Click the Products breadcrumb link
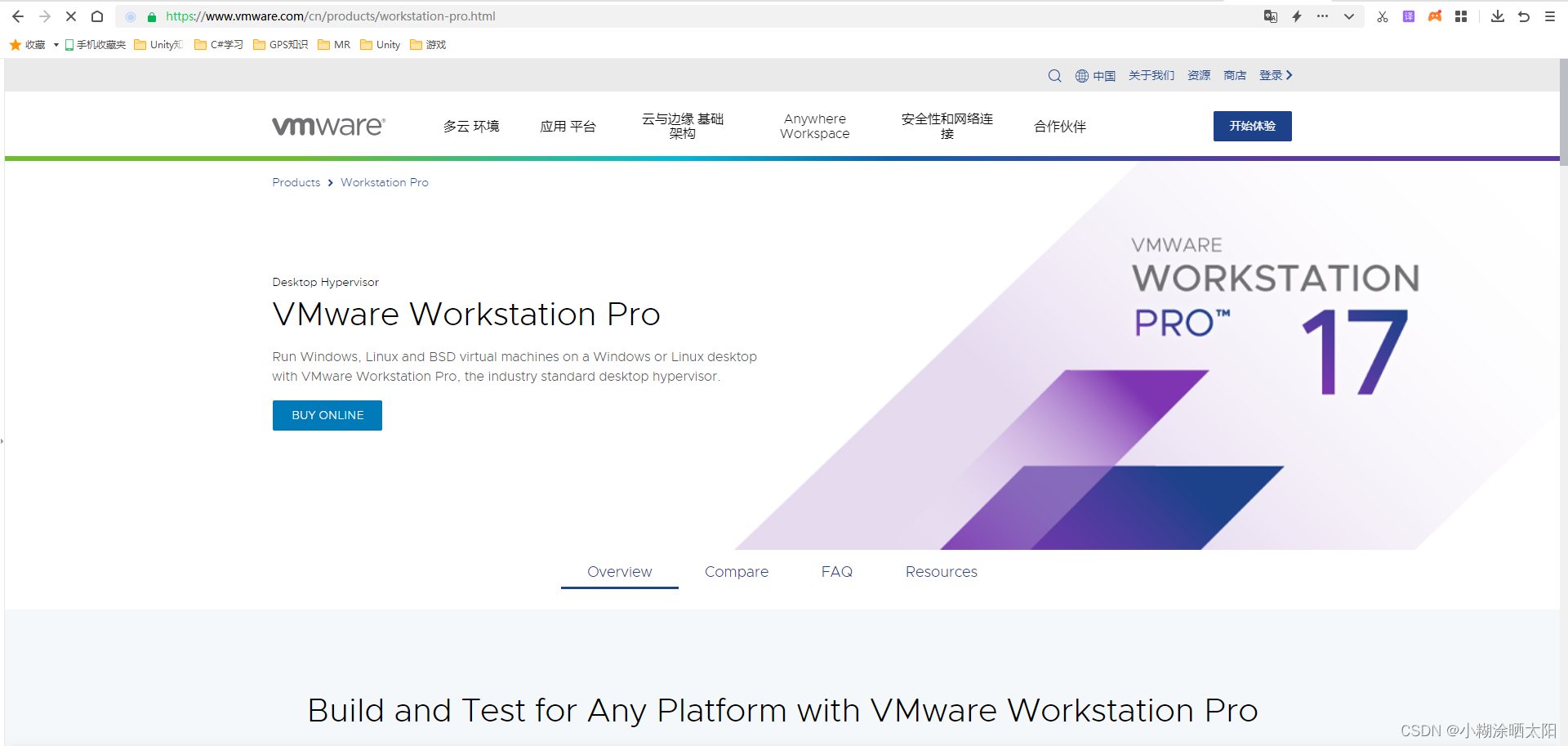The image size is (1568, 746). (296, 182)
